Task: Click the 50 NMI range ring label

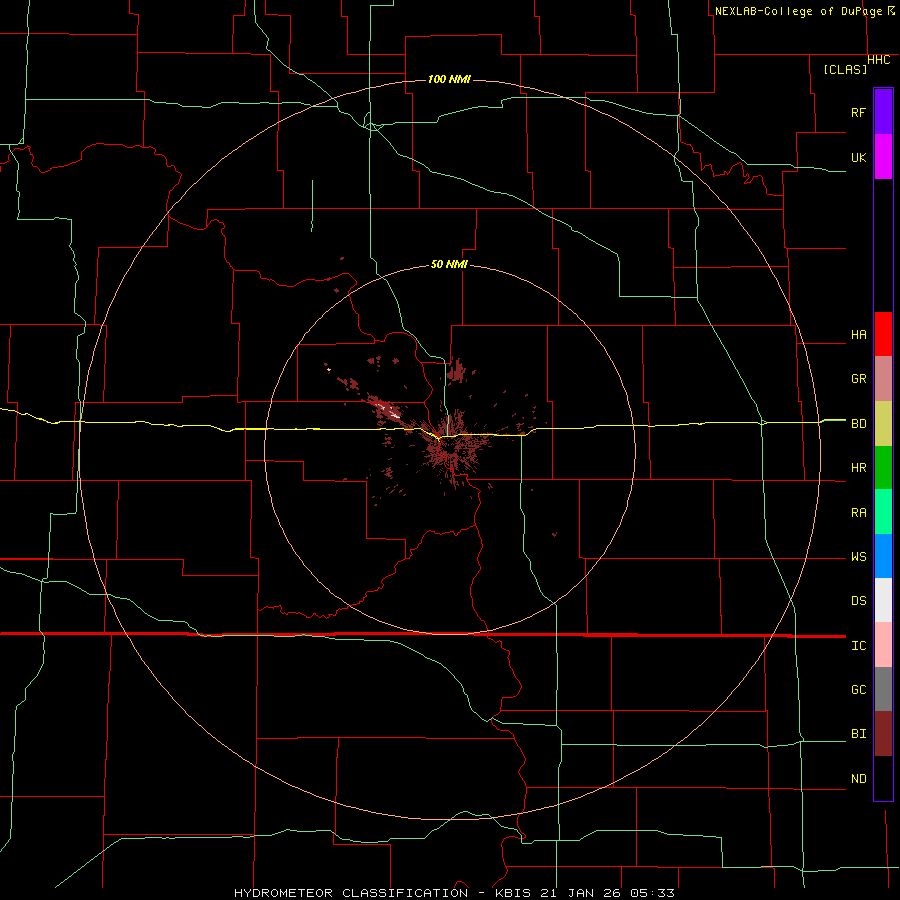Action: [x=449, y=264]
